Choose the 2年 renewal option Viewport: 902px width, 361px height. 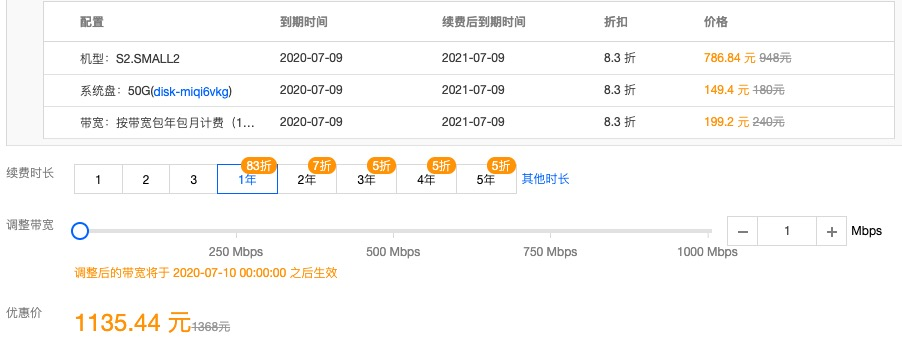[x=307, y=179]
